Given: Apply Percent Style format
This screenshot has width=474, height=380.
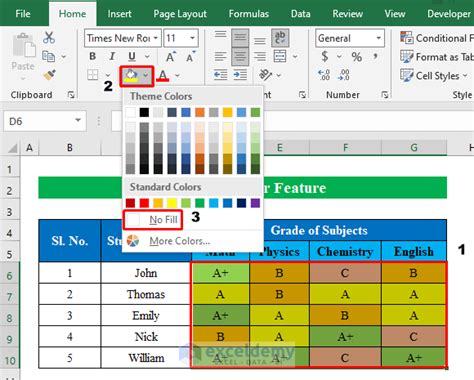Looking at the screenshot, I should [357, 57].
